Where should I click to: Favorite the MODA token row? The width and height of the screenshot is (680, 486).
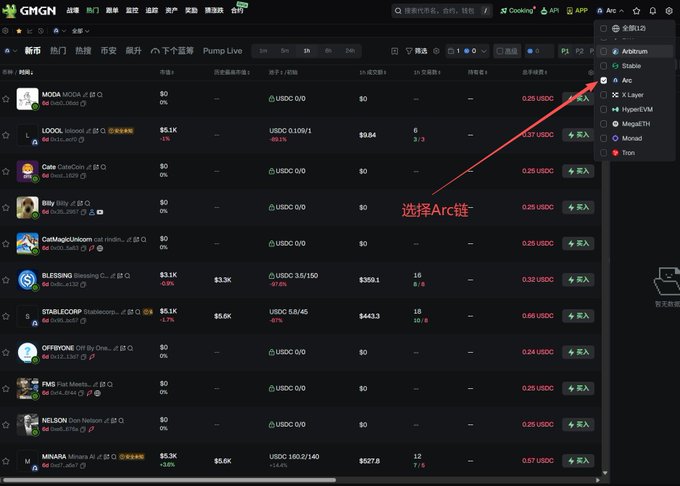[x=6, y=99]
